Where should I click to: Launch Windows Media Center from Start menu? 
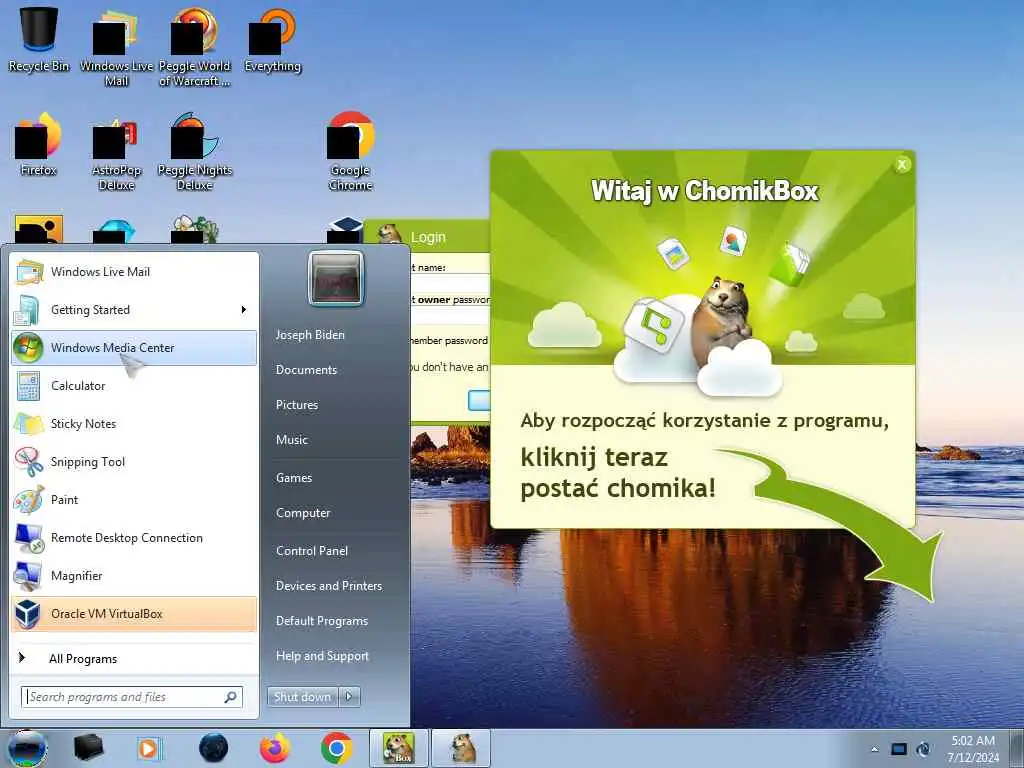point(134,347)
